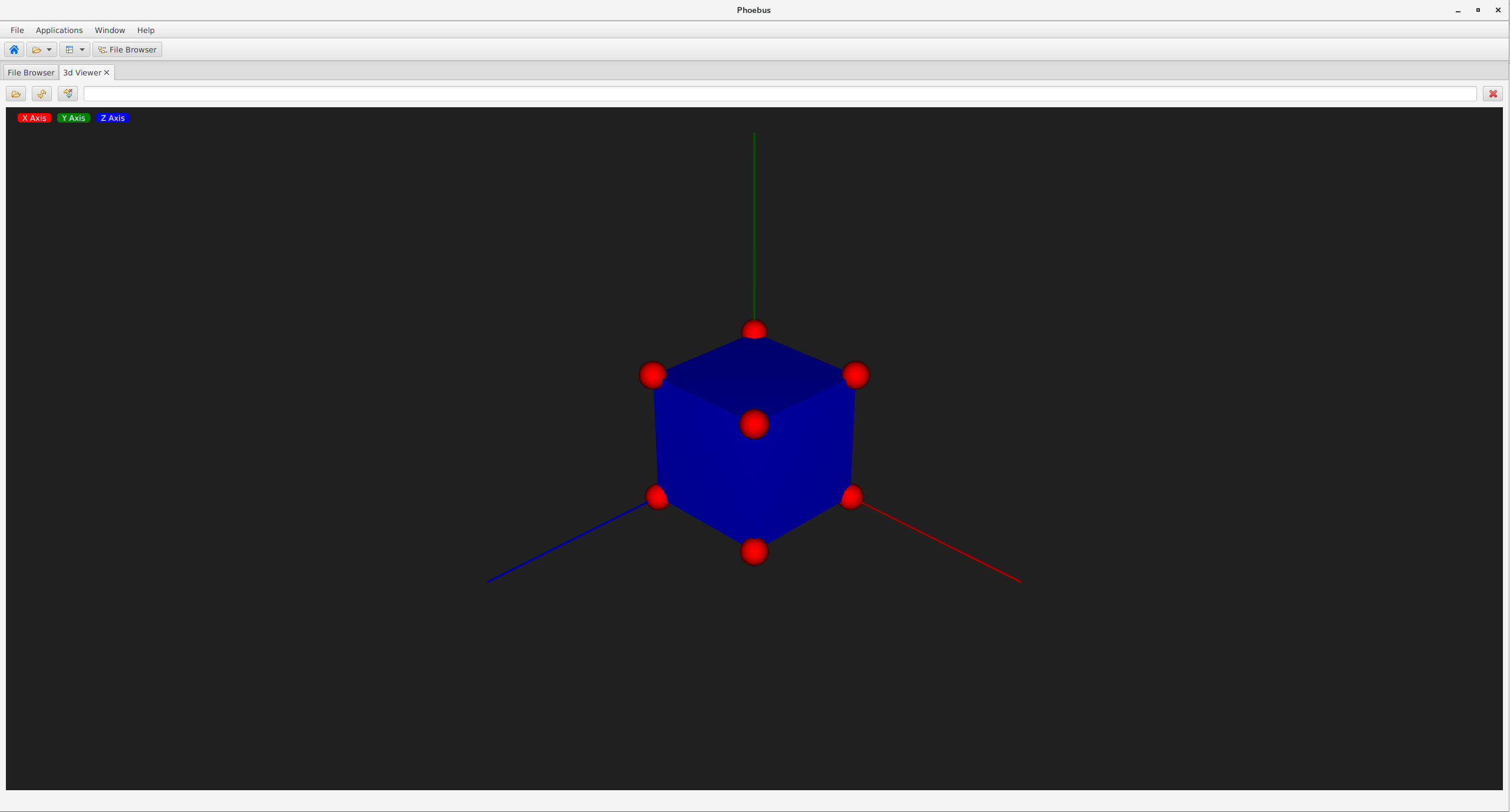1510x812 pixels.
Task: Open the Applications menu
Action: 59,30
